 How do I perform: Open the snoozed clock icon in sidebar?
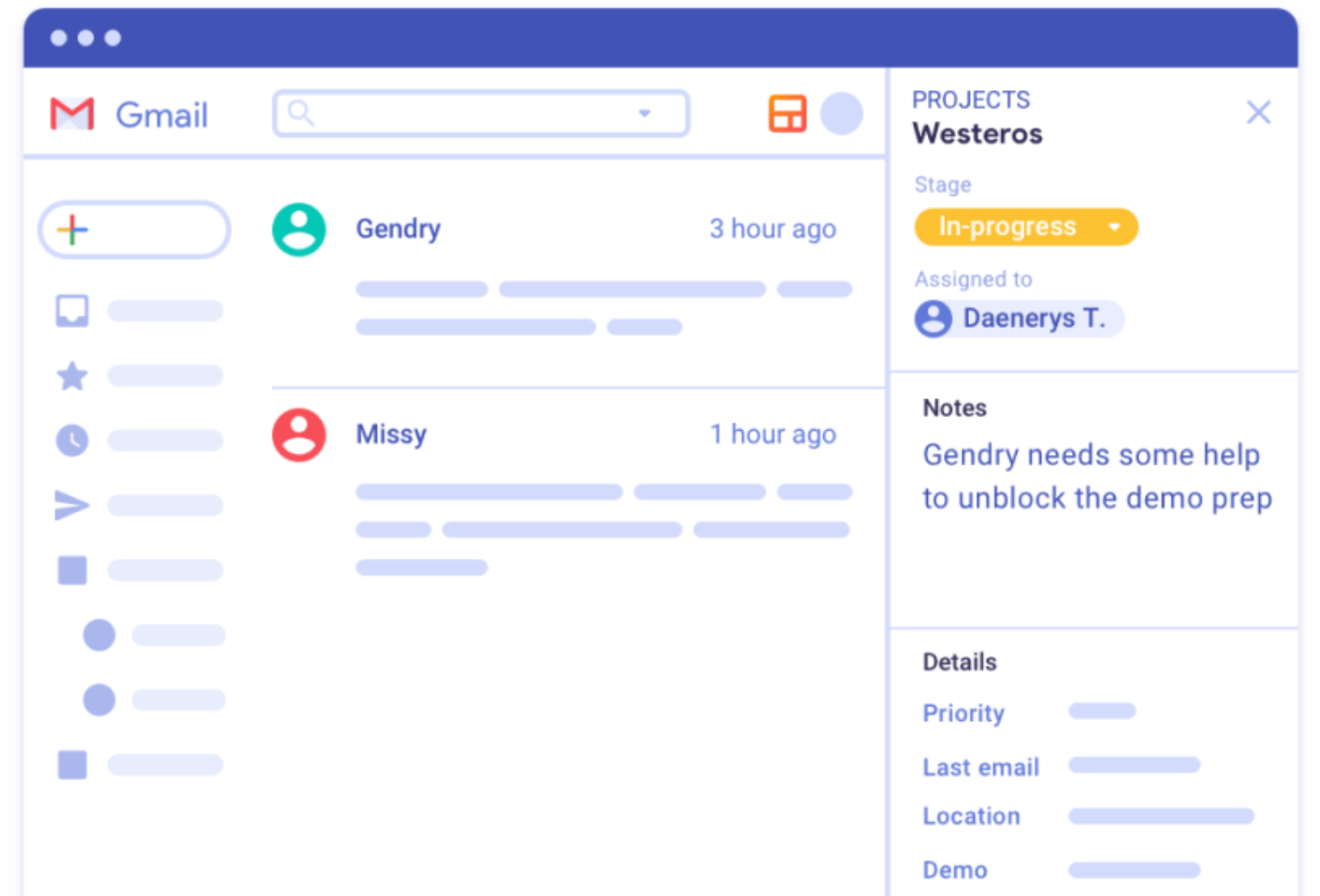[x=72, y=440]
